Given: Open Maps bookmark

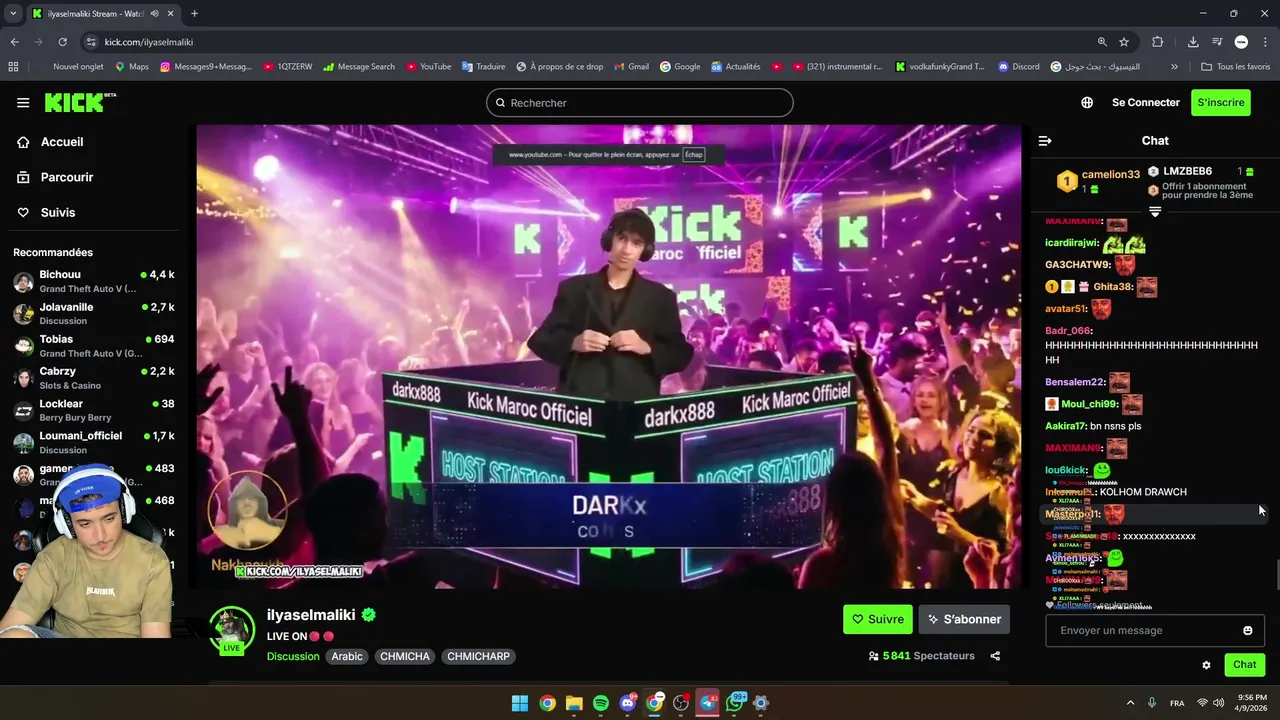Looking at the screenshot, I should (x=132, y=67).
